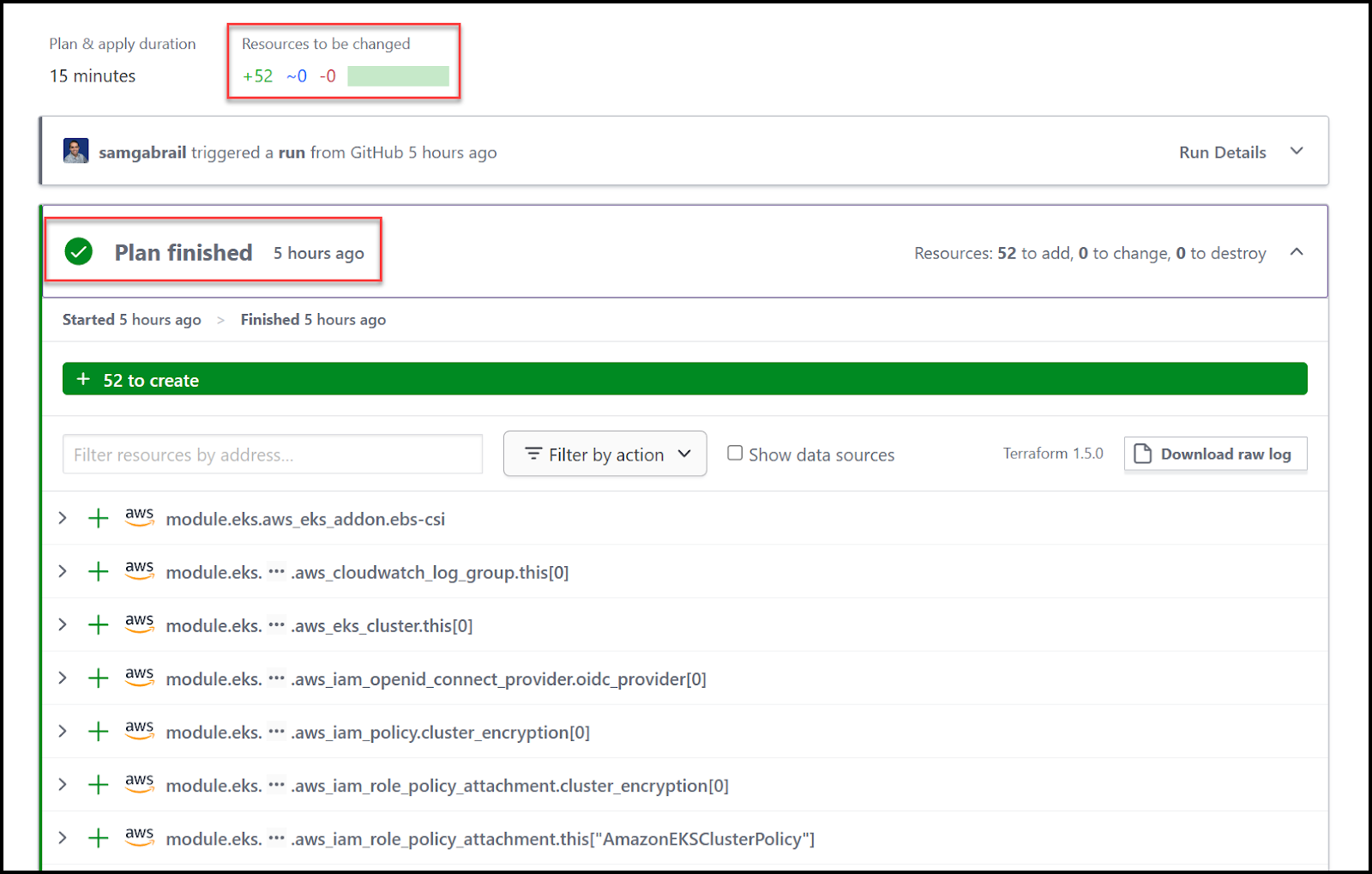The width and height of the screenshot is (1372, 874).
Task: Click the funnel icon inside Filter by action
Action: pyautogui.click(x=534, y=454)
